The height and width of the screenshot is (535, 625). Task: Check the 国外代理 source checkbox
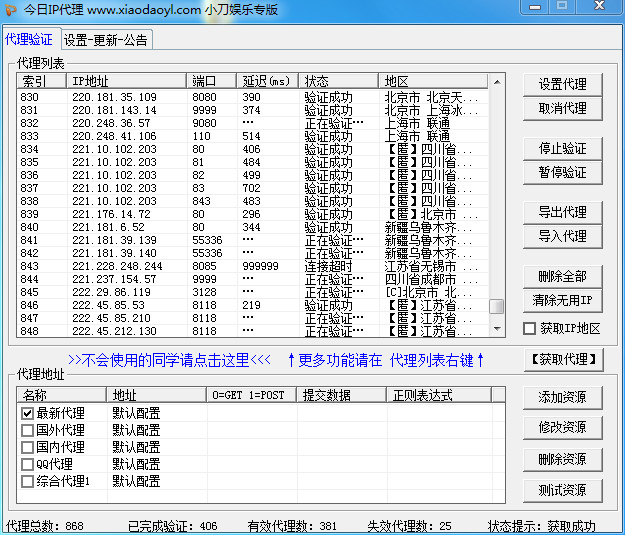27,430
